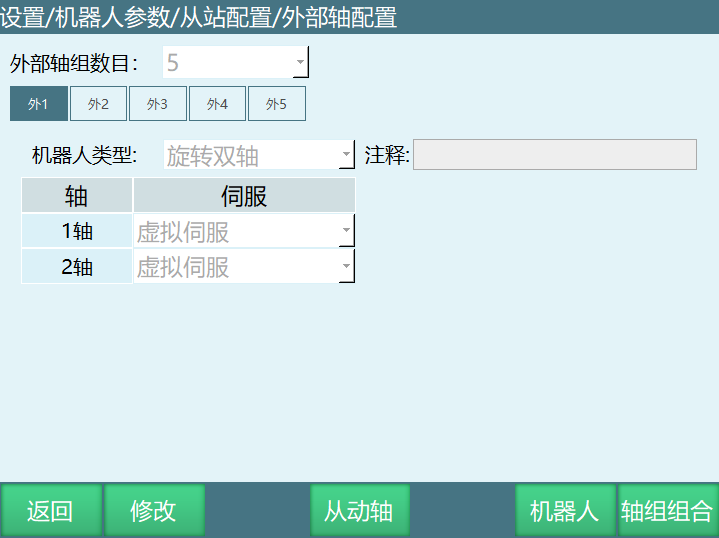Select the 1轴 row label cell
The image size is (719, 538).
point(77,231)
